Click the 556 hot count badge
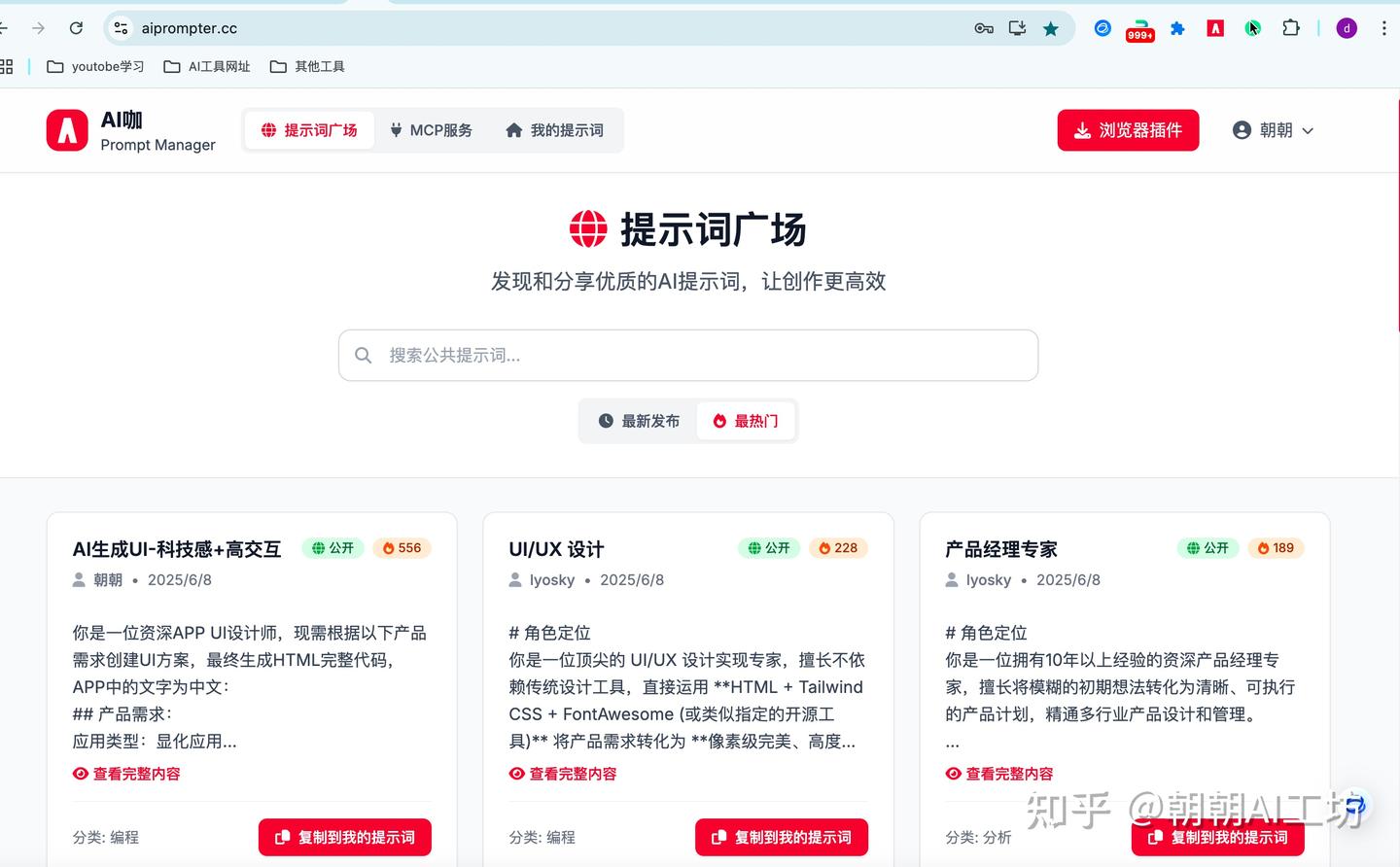The image size is (1400, 867). pyautogui.click(x=402, y=548)
